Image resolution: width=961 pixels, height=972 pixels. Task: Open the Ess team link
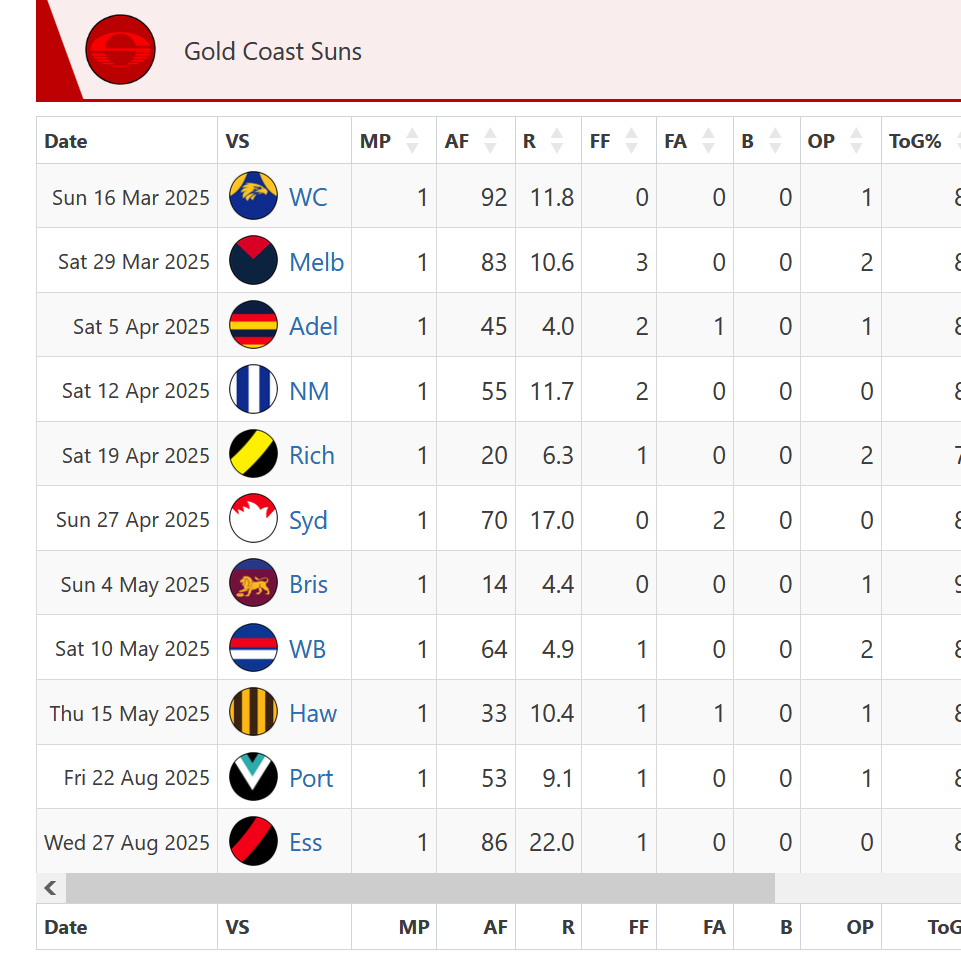(306, 842)
